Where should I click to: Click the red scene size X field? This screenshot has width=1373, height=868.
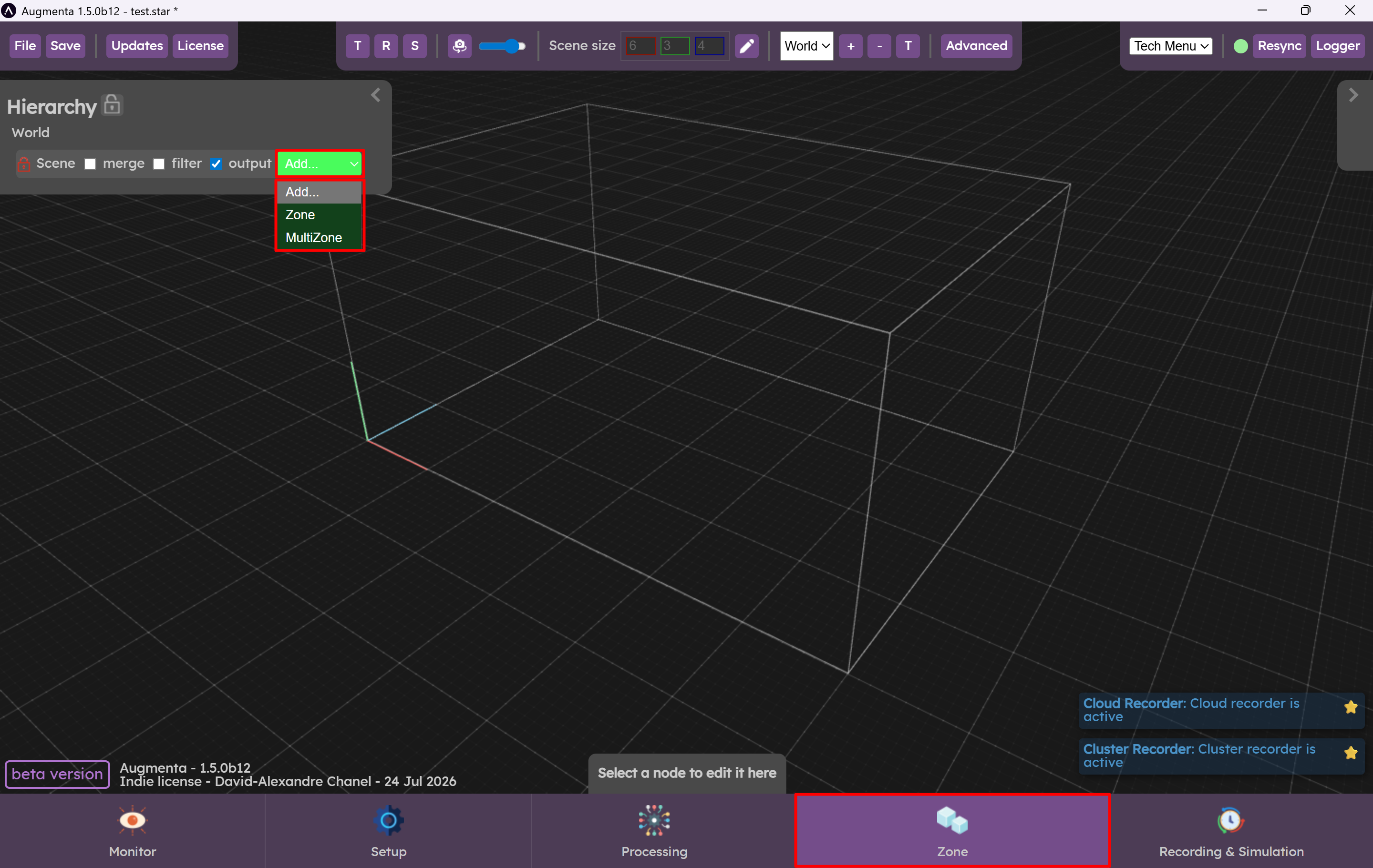point(639,46)
